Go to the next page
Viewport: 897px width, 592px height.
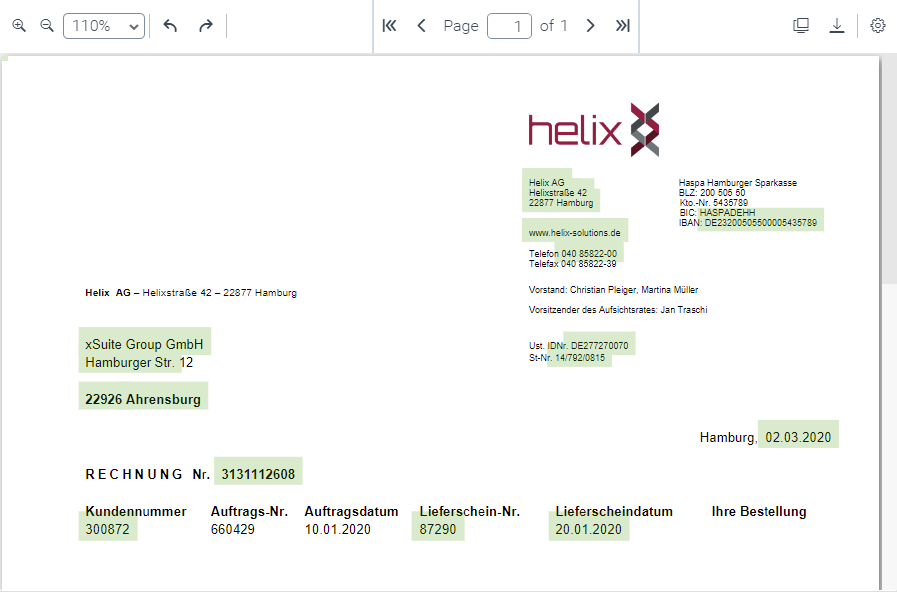coord(590,26)
